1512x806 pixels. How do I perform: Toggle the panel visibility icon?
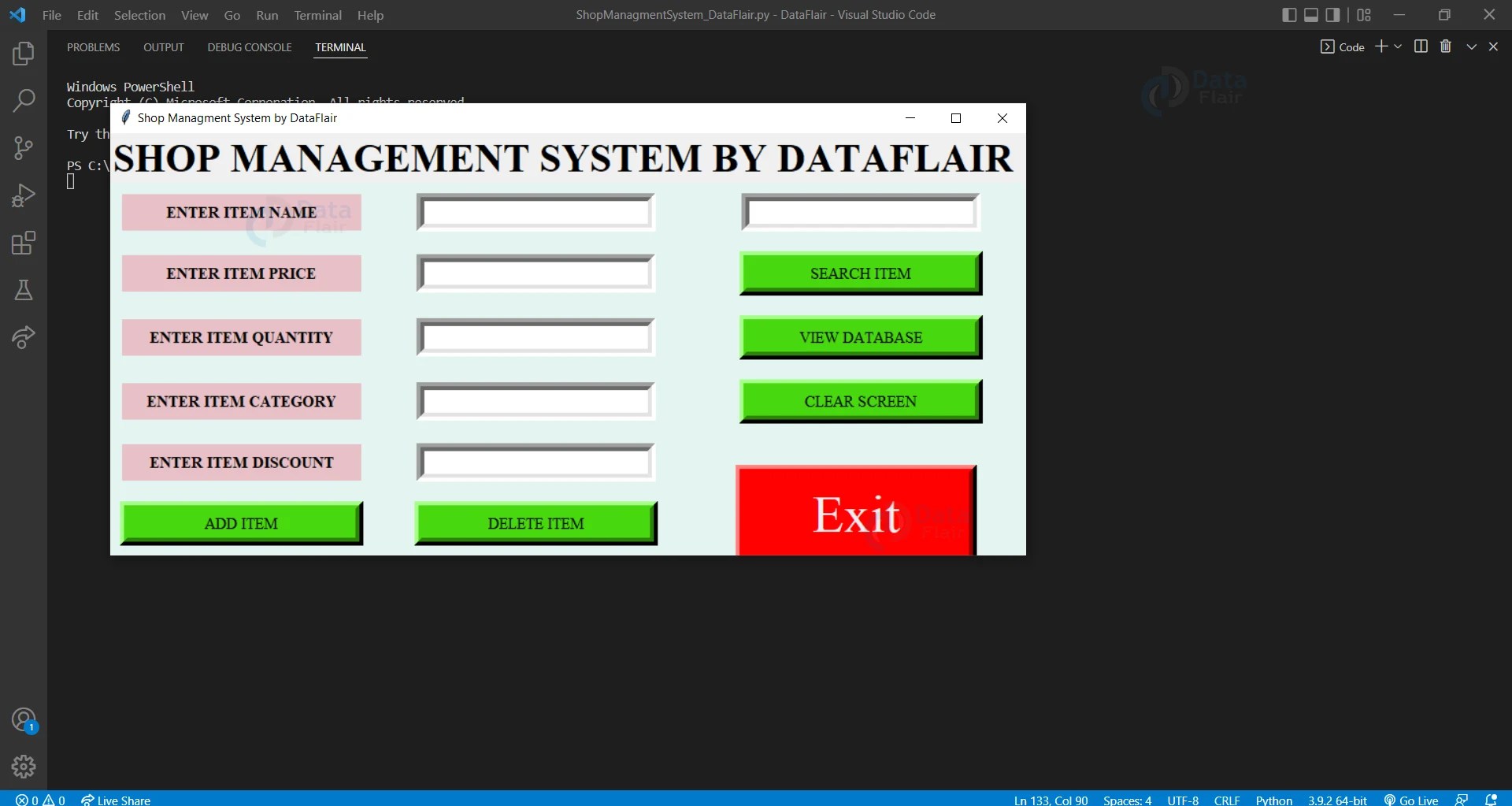[x=1311, y=14]
